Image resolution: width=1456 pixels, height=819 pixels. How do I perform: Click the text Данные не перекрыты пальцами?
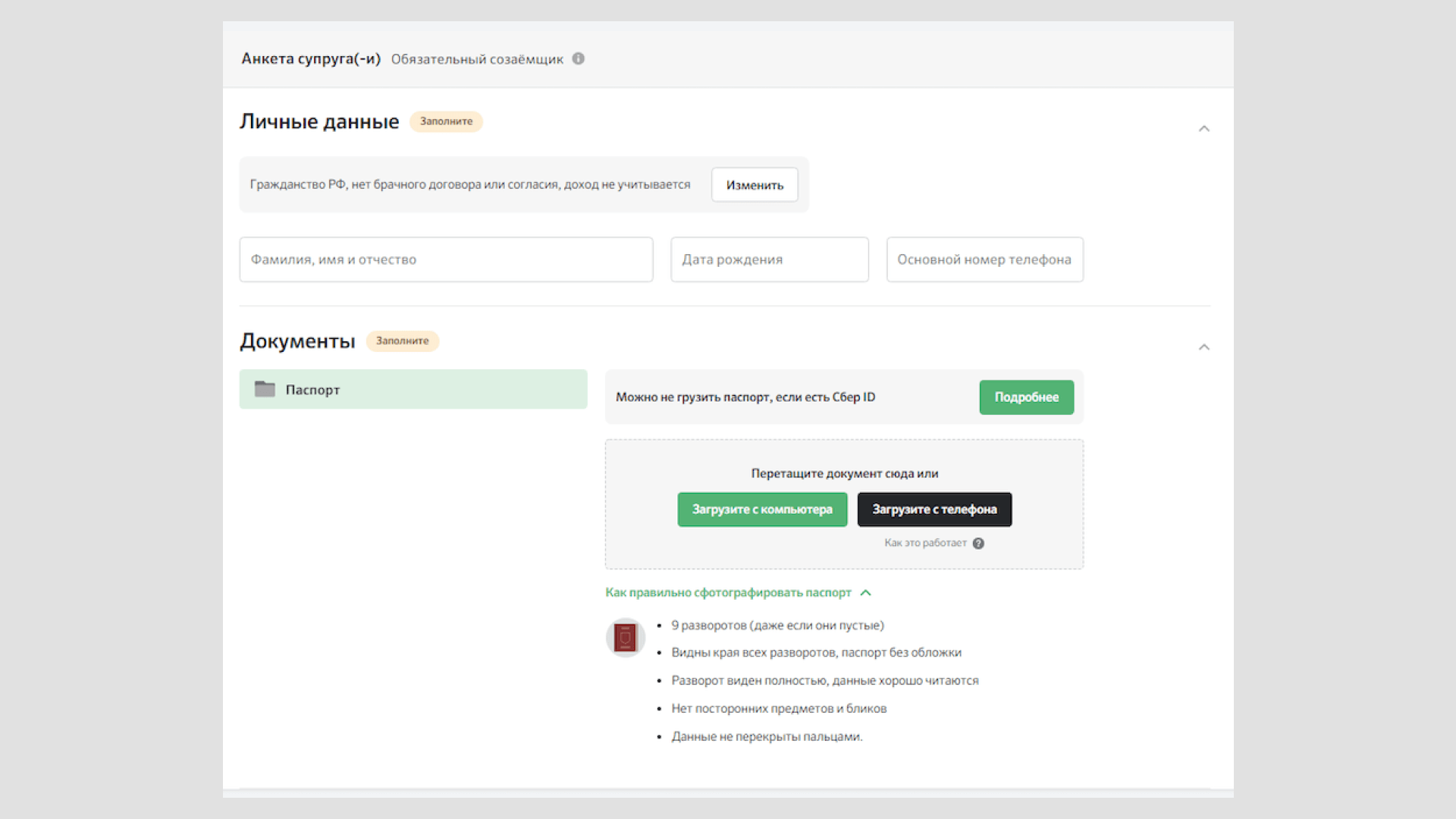point(767,736)
